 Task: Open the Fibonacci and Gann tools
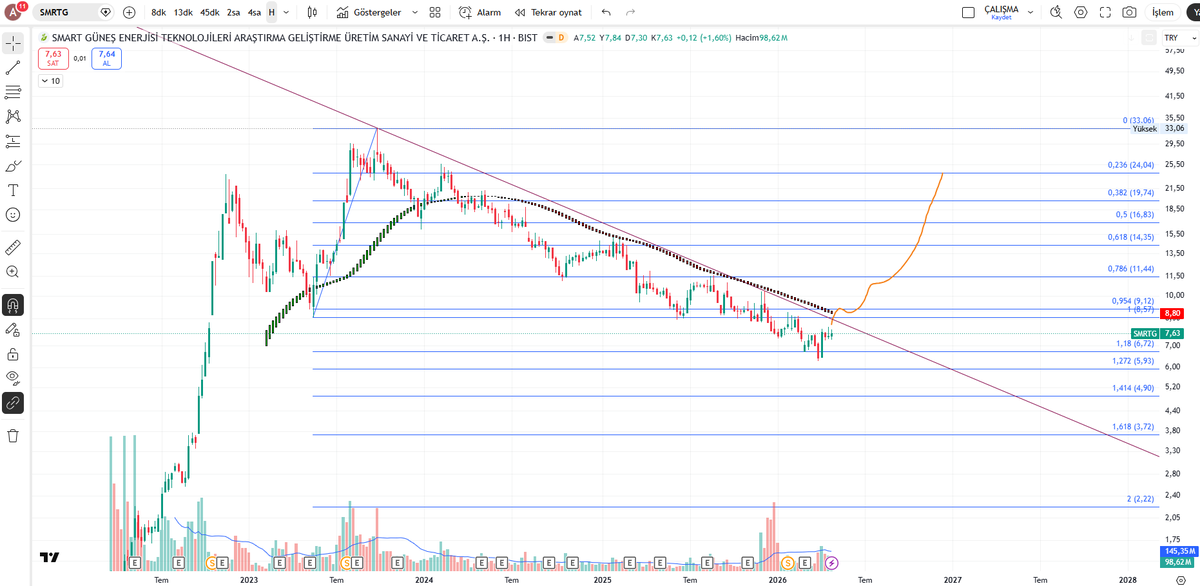click(13, 92)
